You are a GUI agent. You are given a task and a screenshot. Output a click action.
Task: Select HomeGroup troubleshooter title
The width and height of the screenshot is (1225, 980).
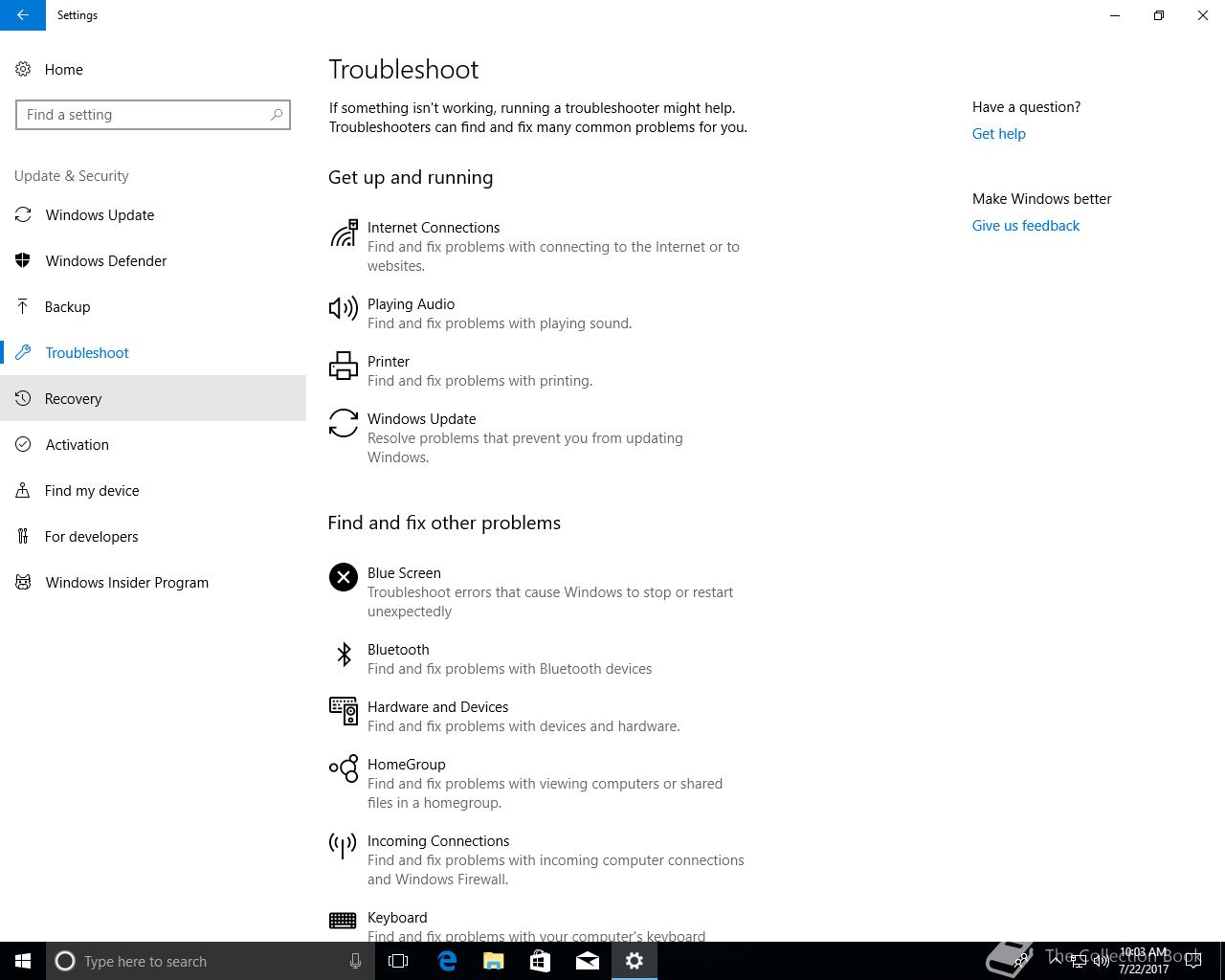click(407, 765)
